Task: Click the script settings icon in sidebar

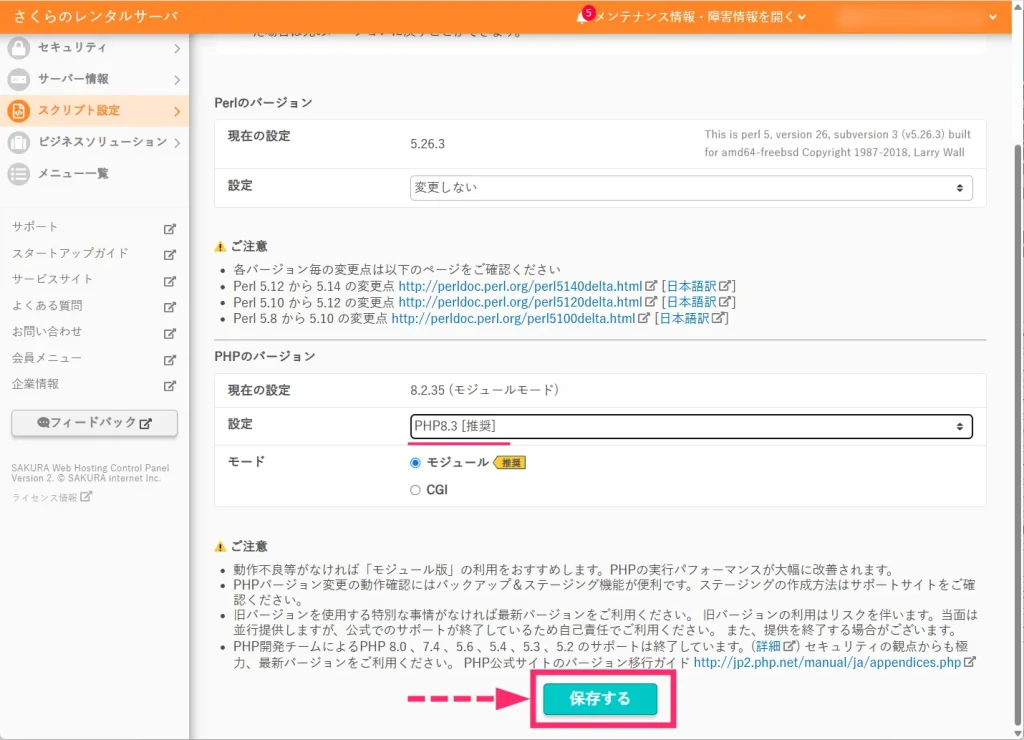Action: point(19,110)
